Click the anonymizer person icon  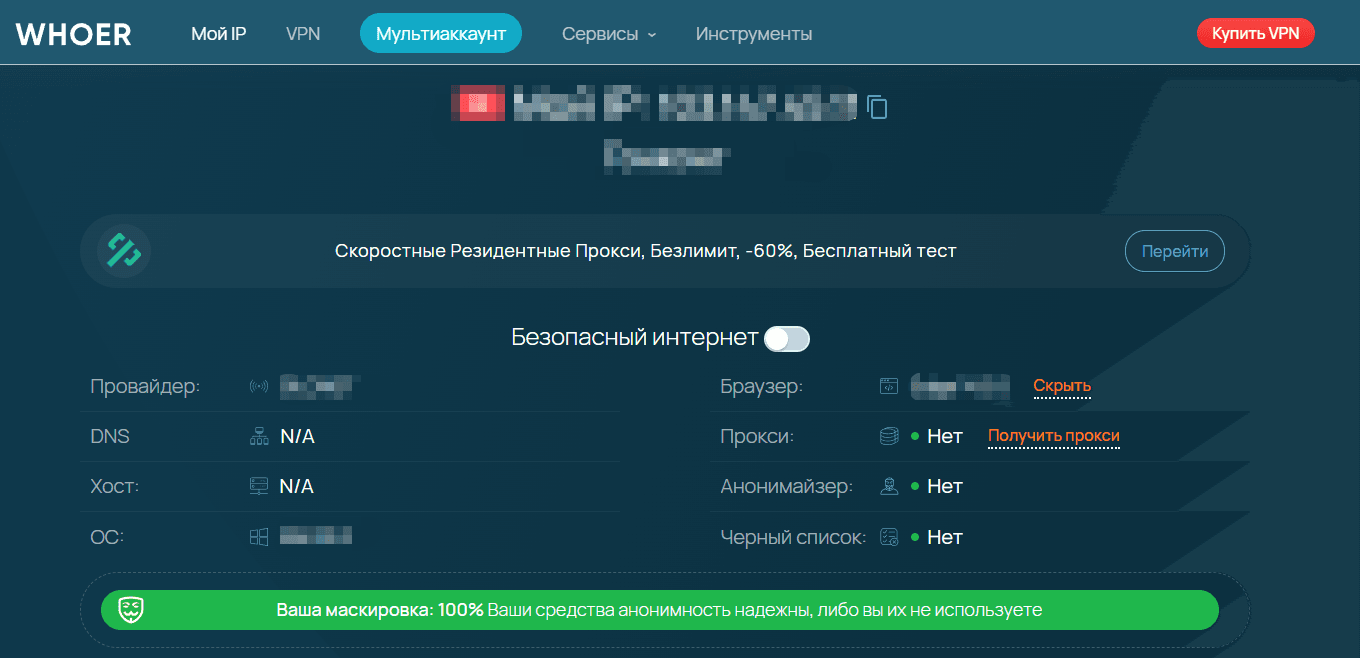pyautogui.click(x=889, y=487)
